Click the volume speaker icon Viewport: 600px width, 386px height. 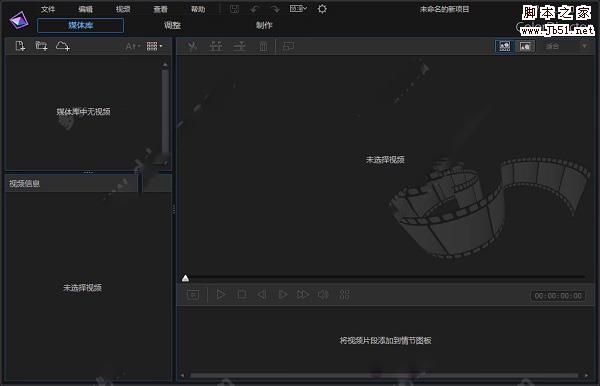pyautogui.click(x=323, y=295)
